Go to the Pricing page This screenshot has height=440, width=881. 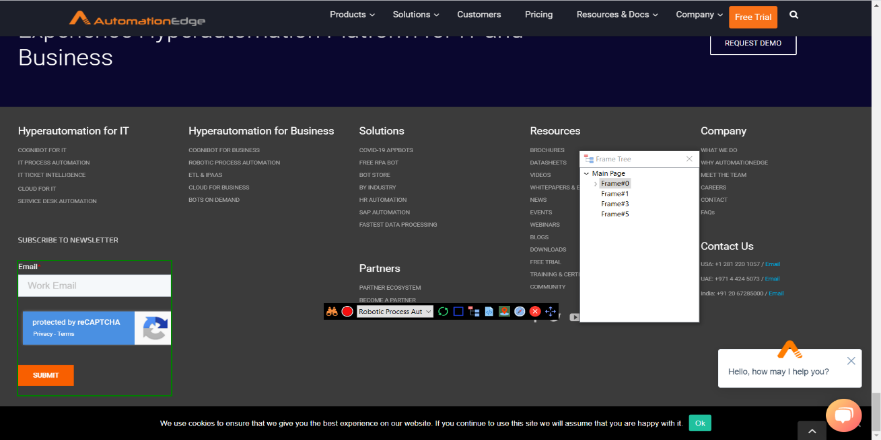pyautogui.click(x=539, y=15)
